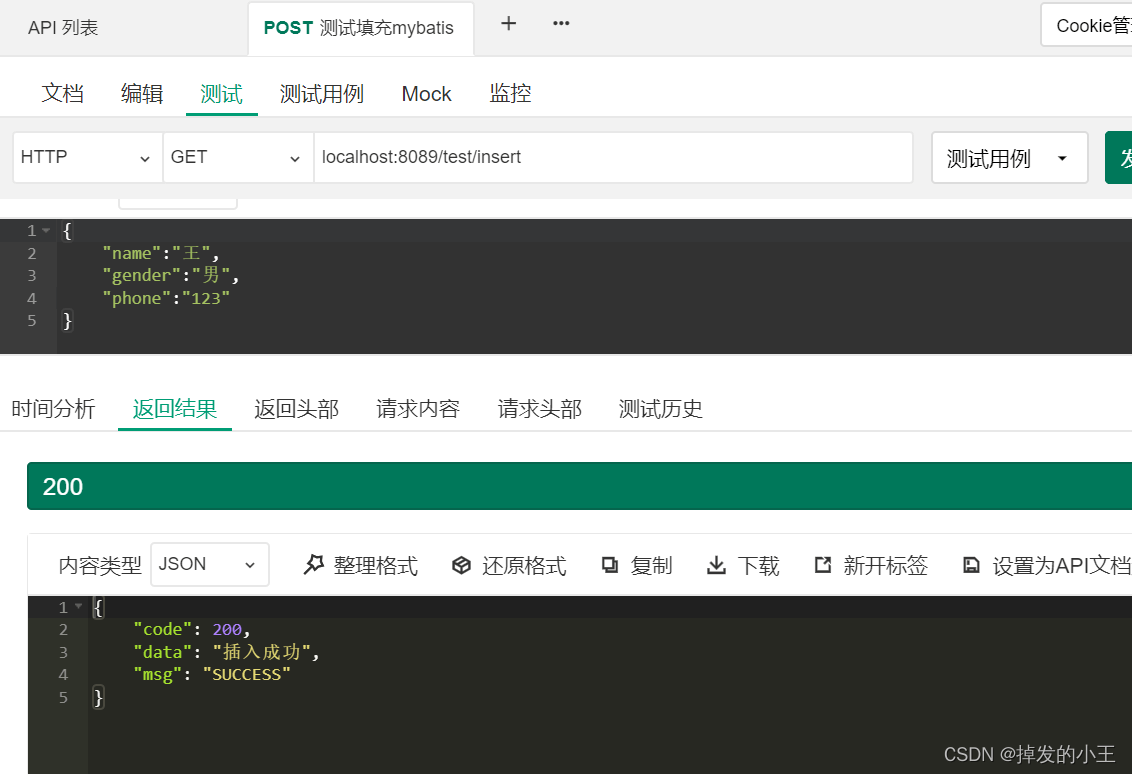Open the HTTP protocol dropdown
1132x774 pixels.
tap(87, 157)
